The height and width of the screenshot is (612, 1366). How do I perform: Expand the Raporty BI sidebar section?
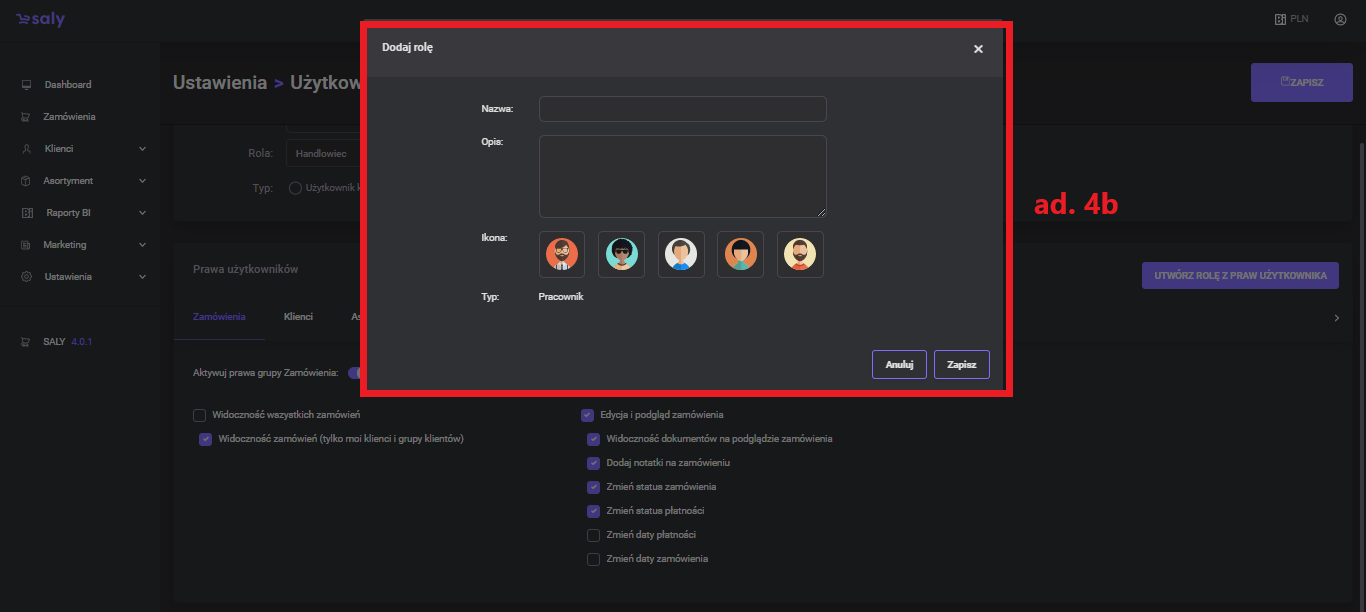click(141, 213)
